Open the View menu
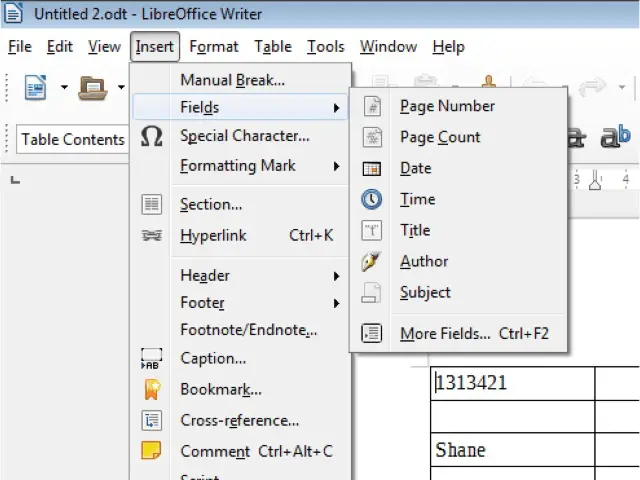The image size is (640, 480). [104, 47]
